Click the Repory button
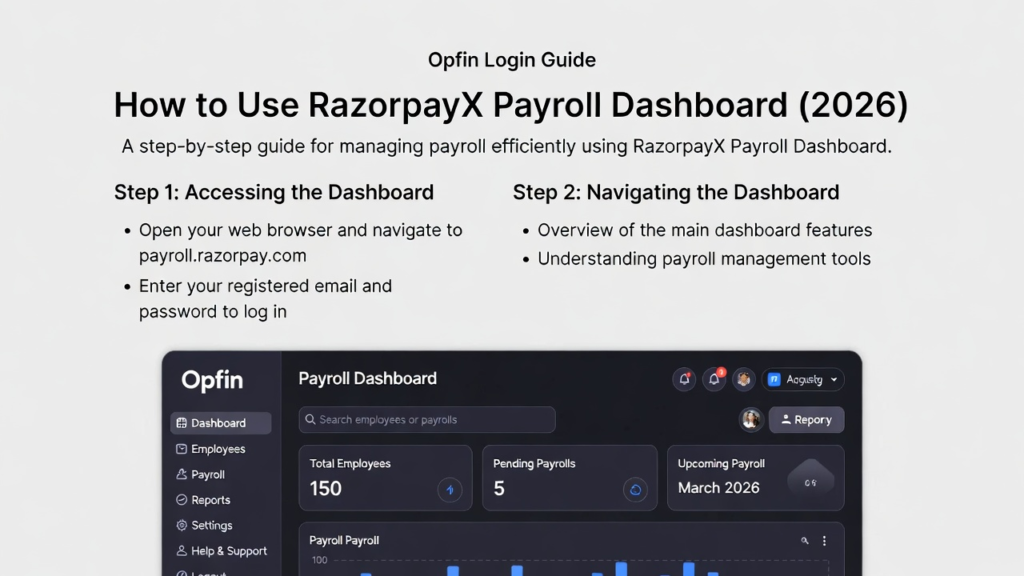This screenshot has width=1024, height=576. [806, 420]
